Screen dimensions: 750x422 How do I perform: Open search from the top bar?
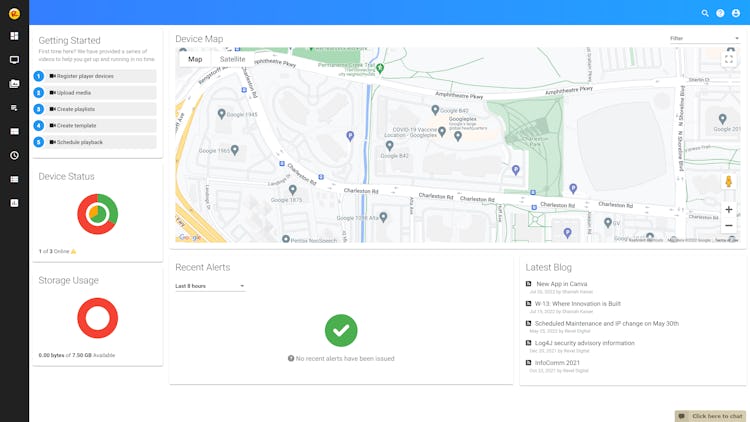pyautogui.click(x=705, y=13)
